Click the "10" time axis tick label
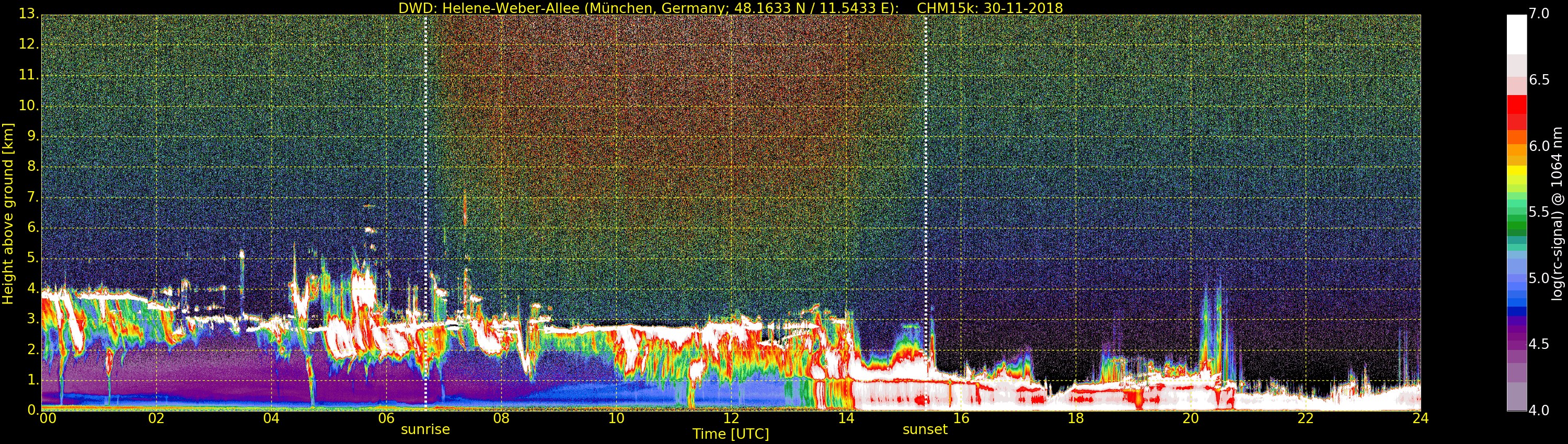 point(616,418)
